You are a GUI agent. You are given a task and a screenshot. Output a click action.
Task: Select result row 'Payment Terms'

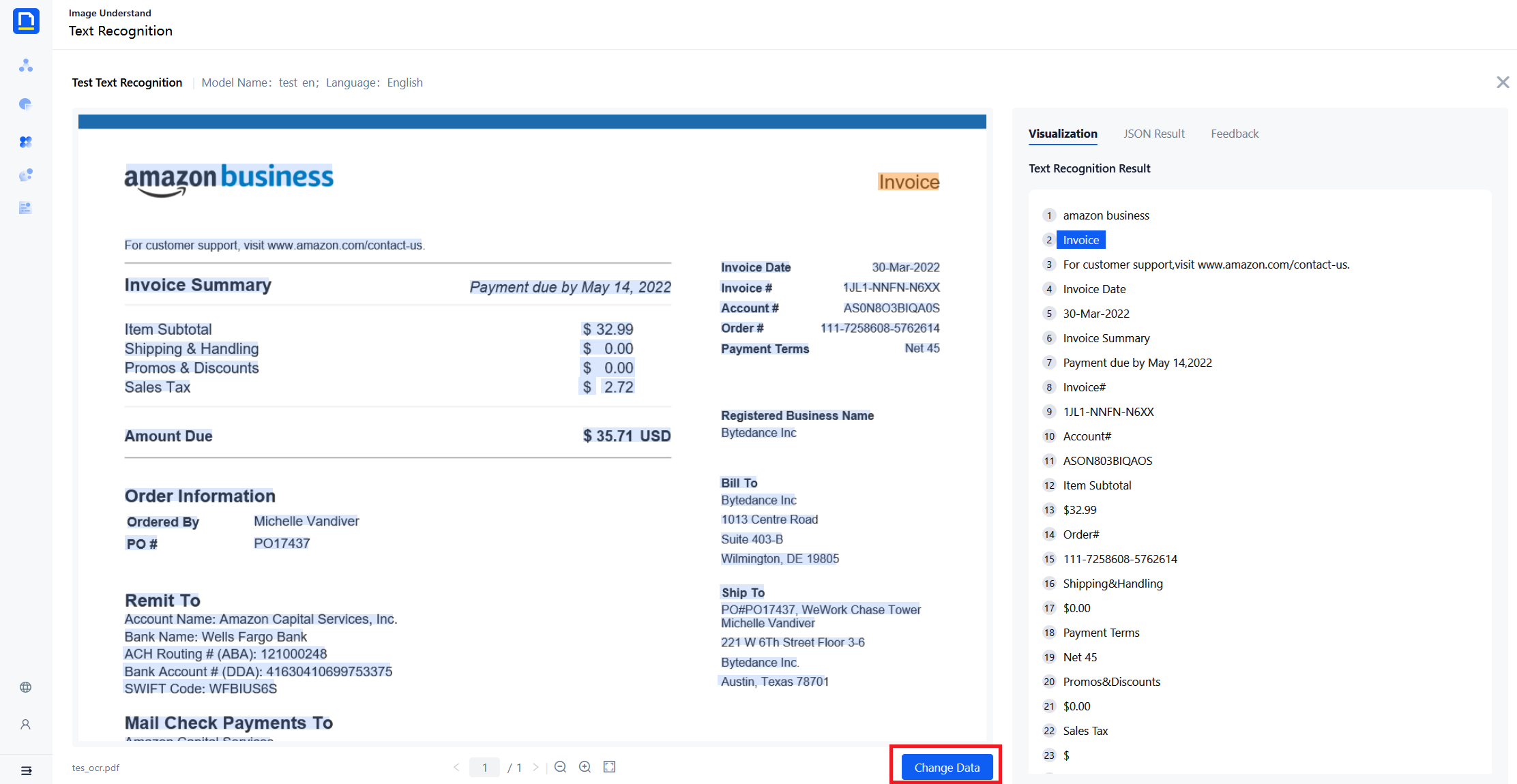[x=1101, y=633]
